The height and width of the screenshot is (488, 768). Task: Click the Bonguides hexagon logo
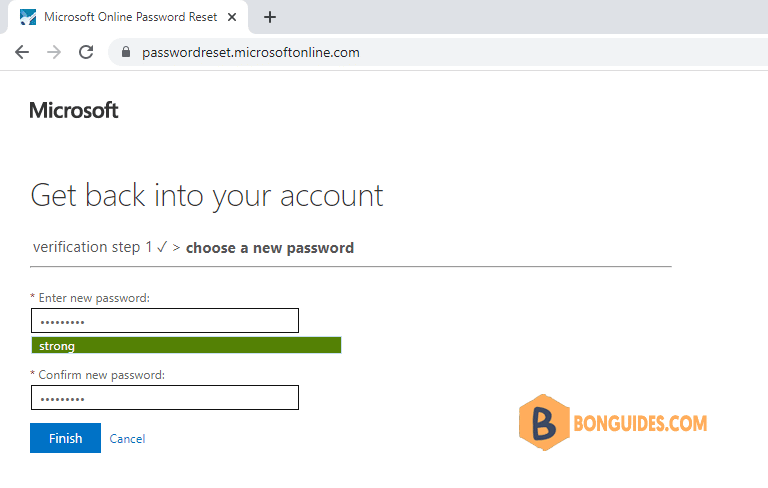point(544,422)
